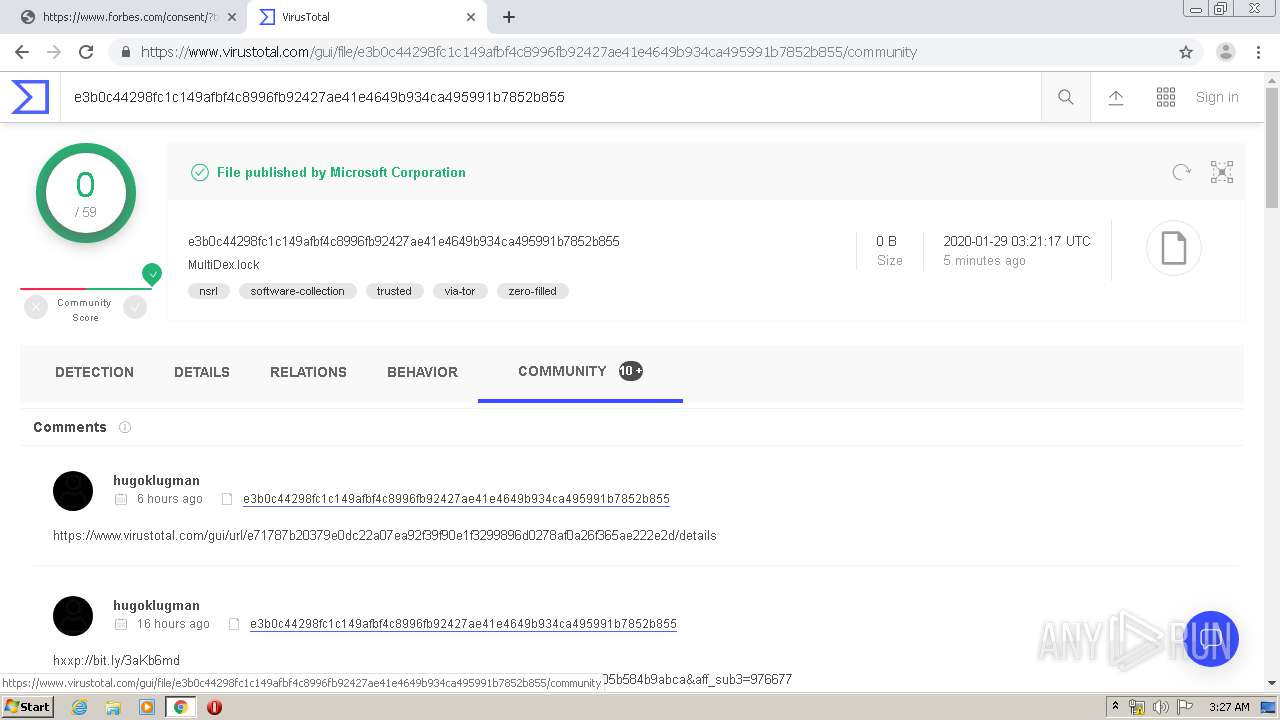
Task: Open the Chrome profile avatar icon
Action: 1226,52
